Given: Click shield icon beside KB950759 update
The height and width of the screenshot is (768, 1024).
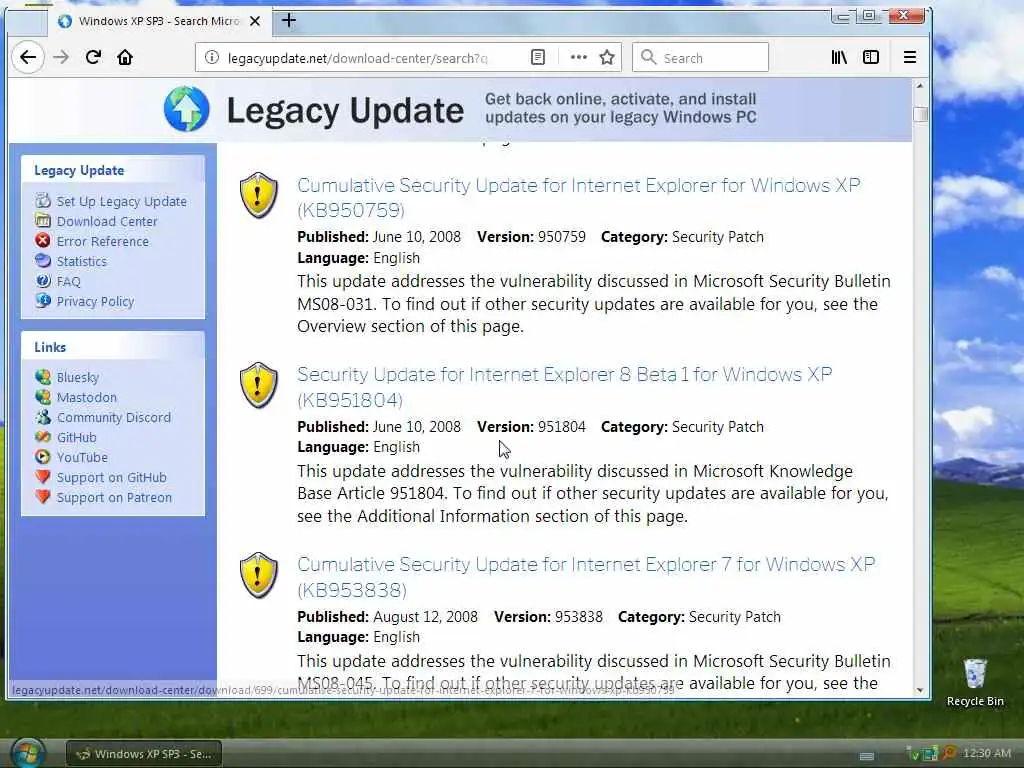Looking at the screenshot, I should pyautogui.click(x=259, y=195).
